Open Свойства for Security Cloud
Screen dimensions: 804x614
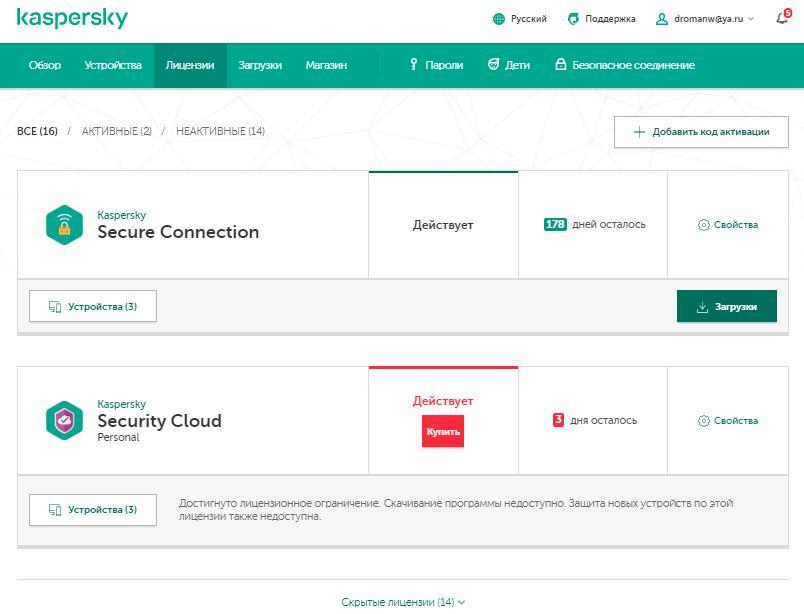(x=736, y=421)
